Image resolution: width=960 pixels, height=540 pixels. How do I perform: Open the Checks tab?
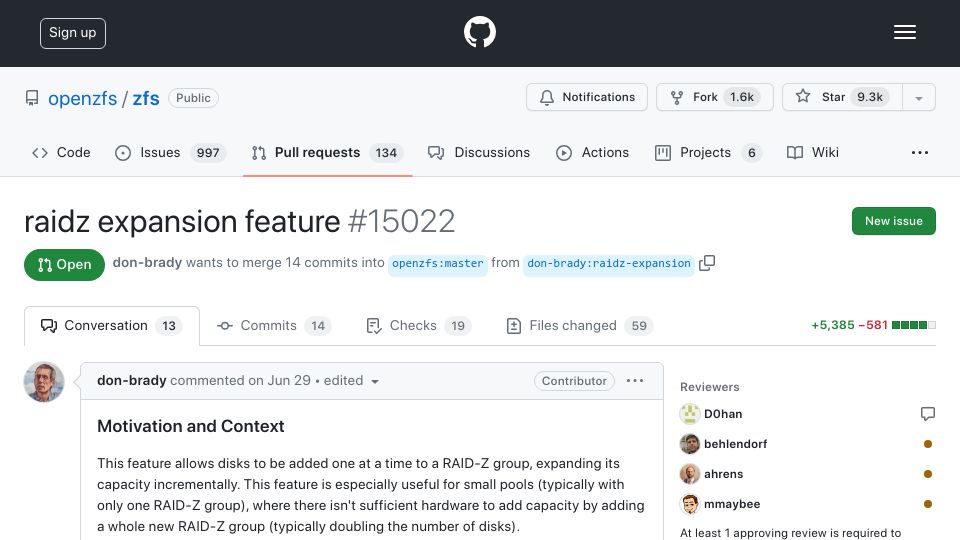click(419, 326)
